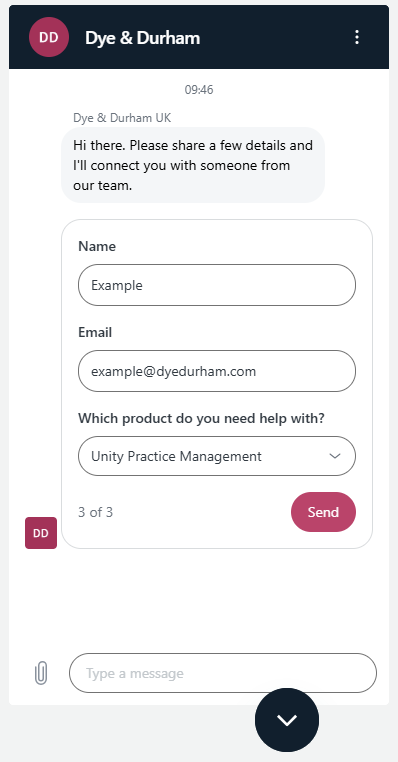Click into the Type a message box
This screenshot has height=762, width=398.
(x=223, y=673)
